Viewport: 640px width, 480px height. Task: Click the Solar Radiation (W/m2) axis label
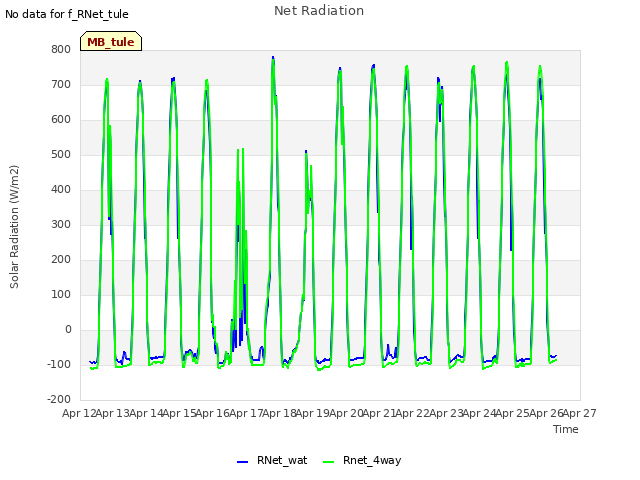pos(14,227)
